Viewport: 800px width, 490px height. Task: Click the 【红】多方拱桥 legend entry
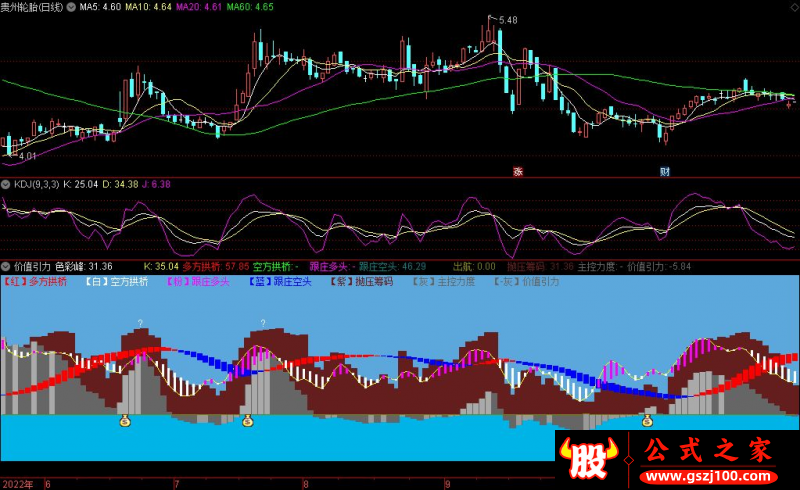coord(35,282)
